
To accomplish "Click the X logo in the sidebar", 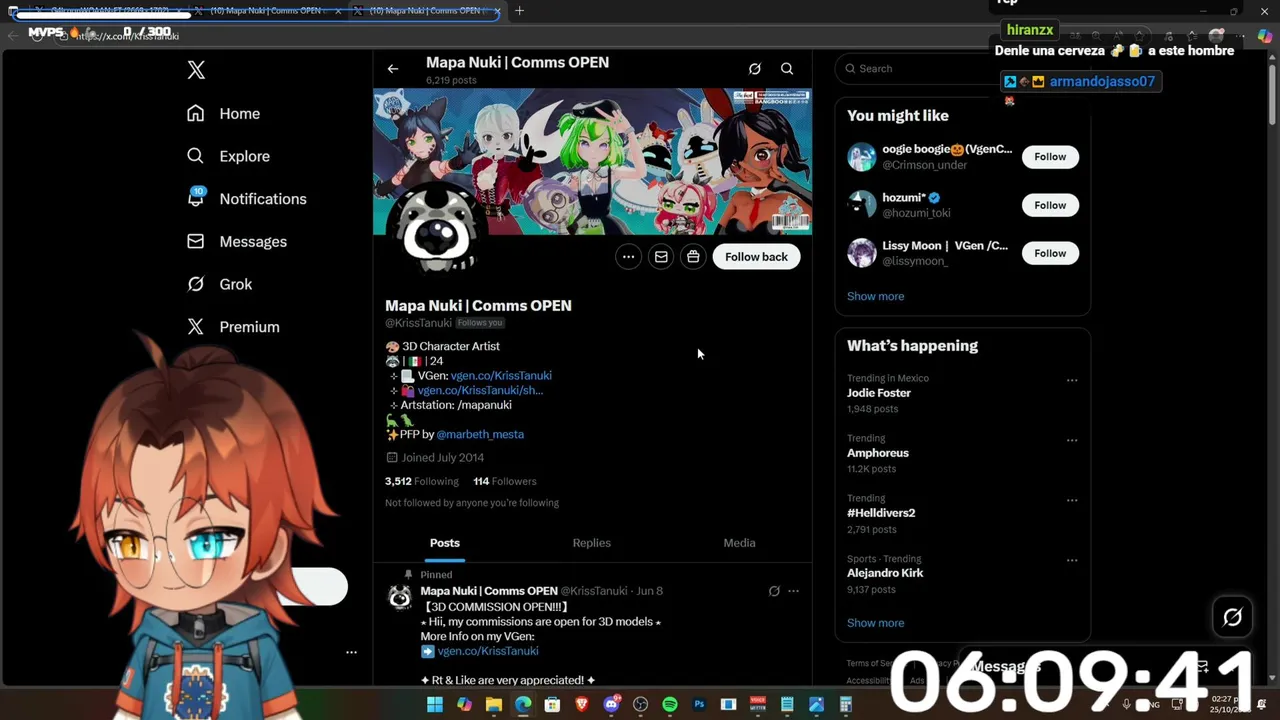I will click(196, 70).
